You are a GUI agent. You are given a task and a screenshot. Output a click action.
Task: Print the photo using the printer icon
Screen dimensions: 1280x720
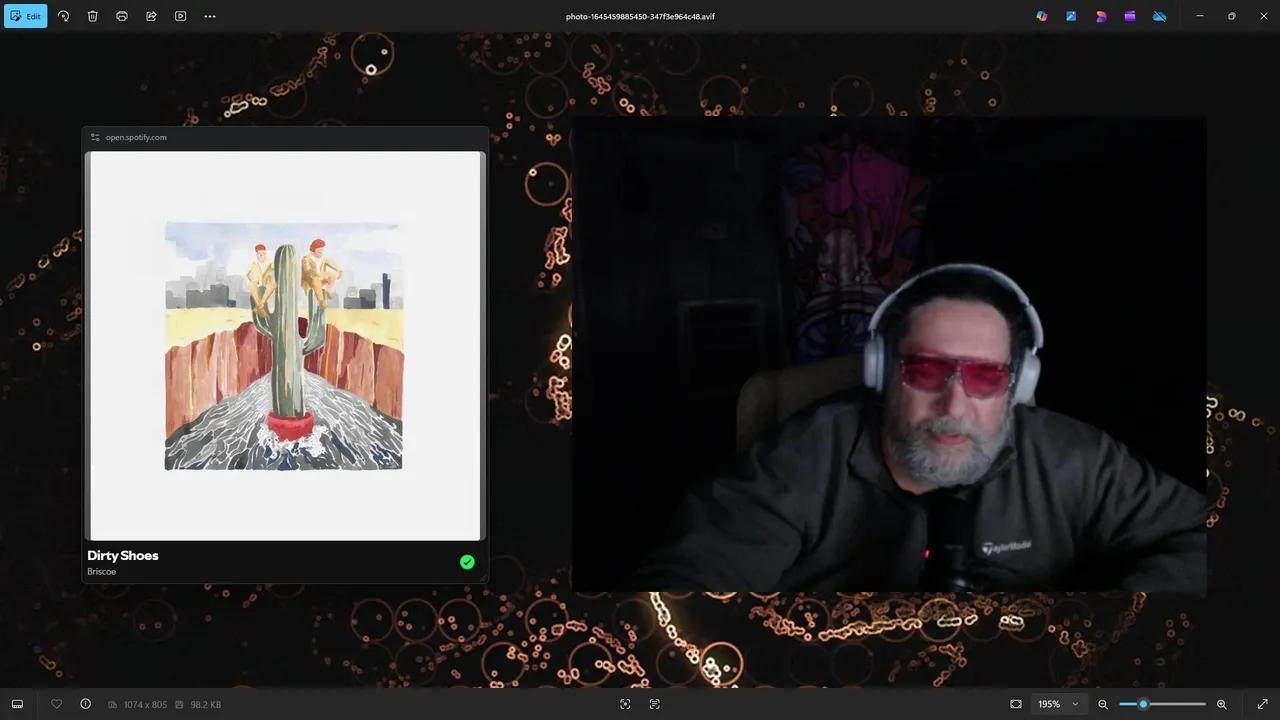coord(122,16)
